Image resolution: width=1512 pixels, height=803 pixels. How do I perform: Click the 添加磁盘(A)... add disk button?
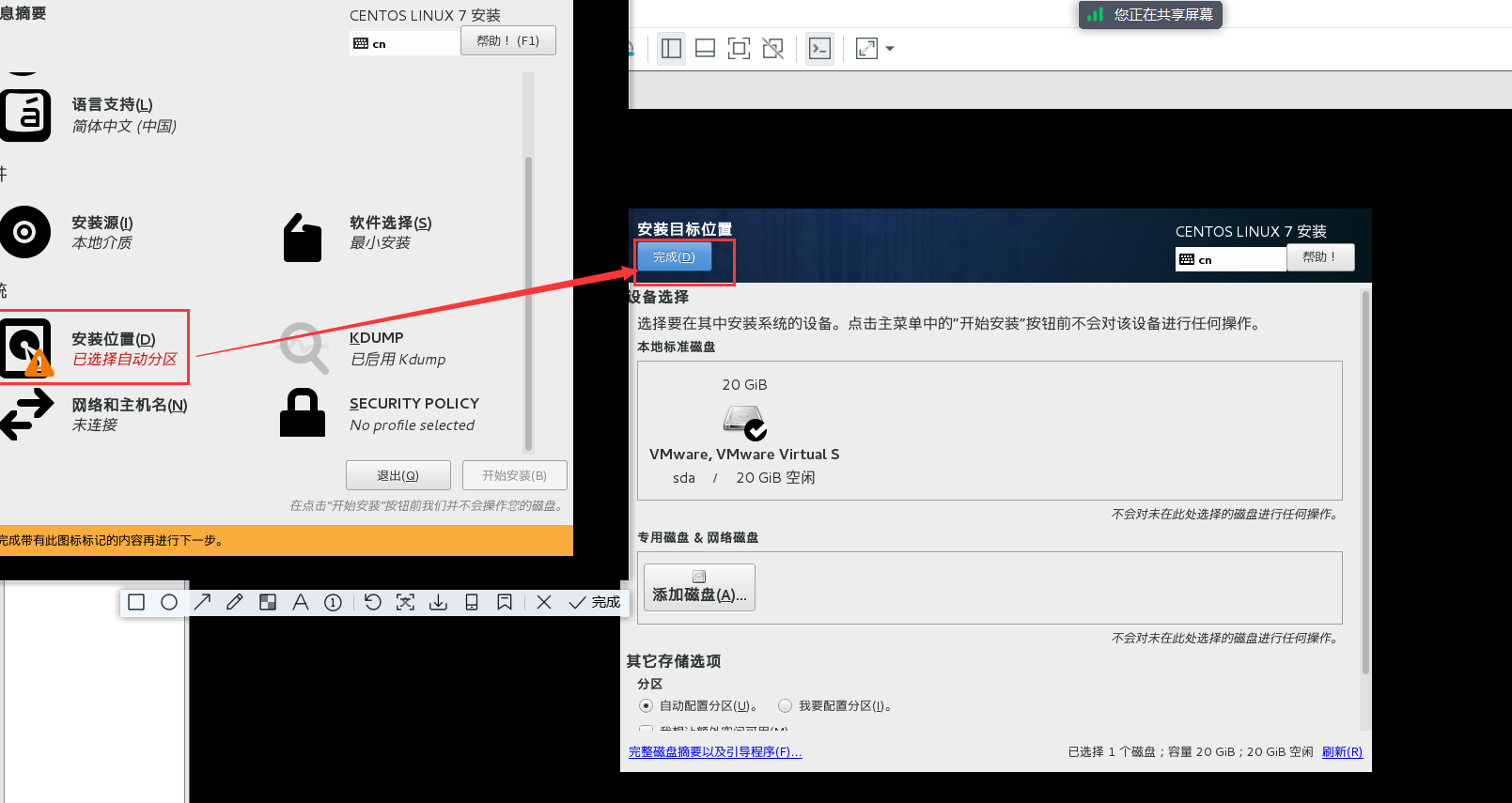(699, 587)
